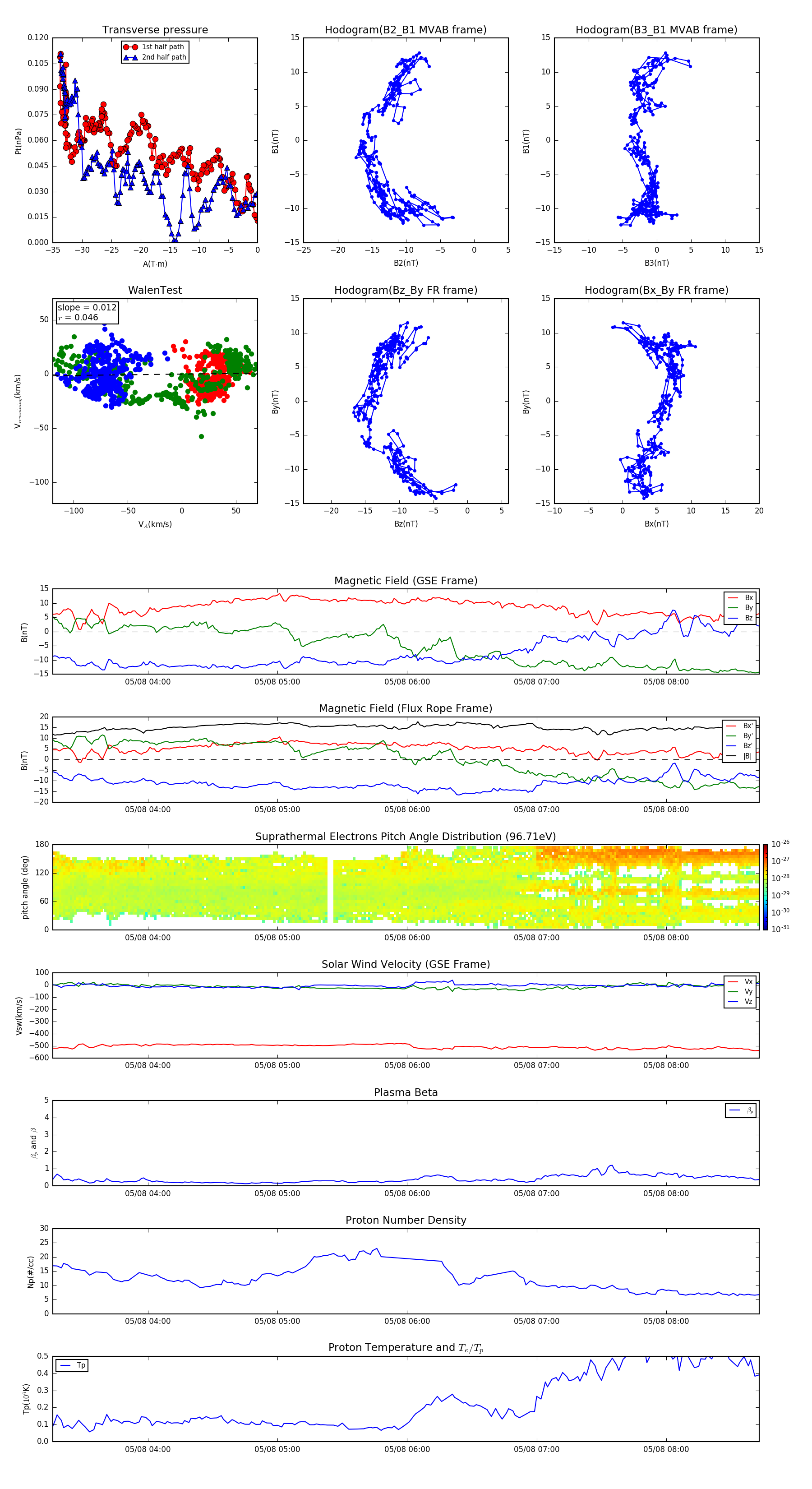Click the "Proton Number Density" title
The width and height of the screenshot is (812, 1489).
406,1220
